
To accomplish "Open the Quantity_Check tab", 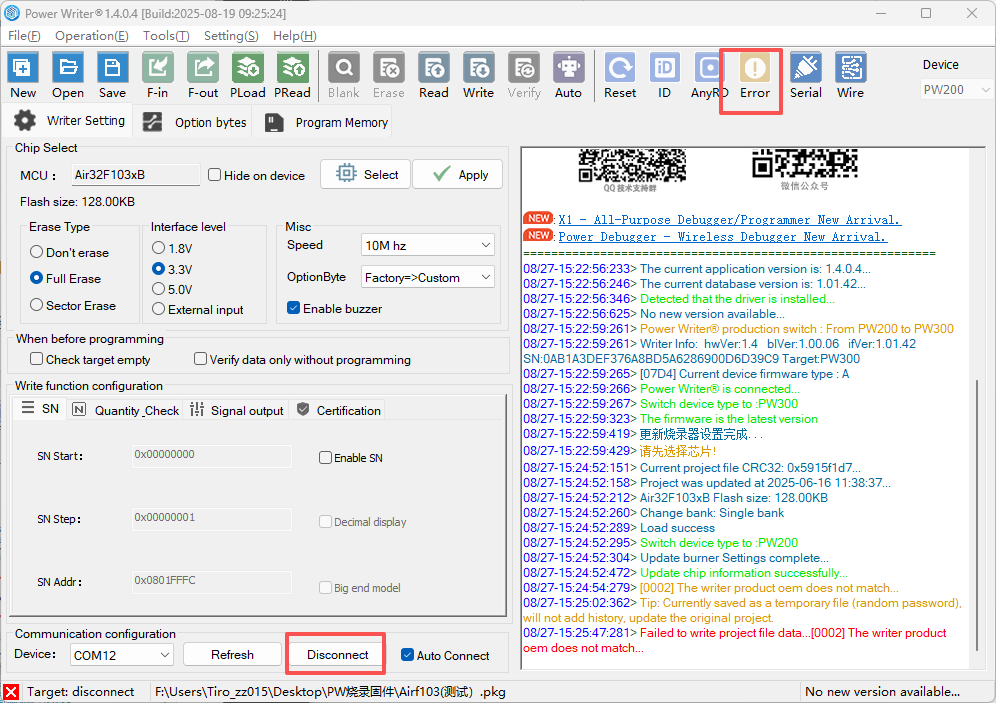I will pyautogui.click(x=126, y=410).
